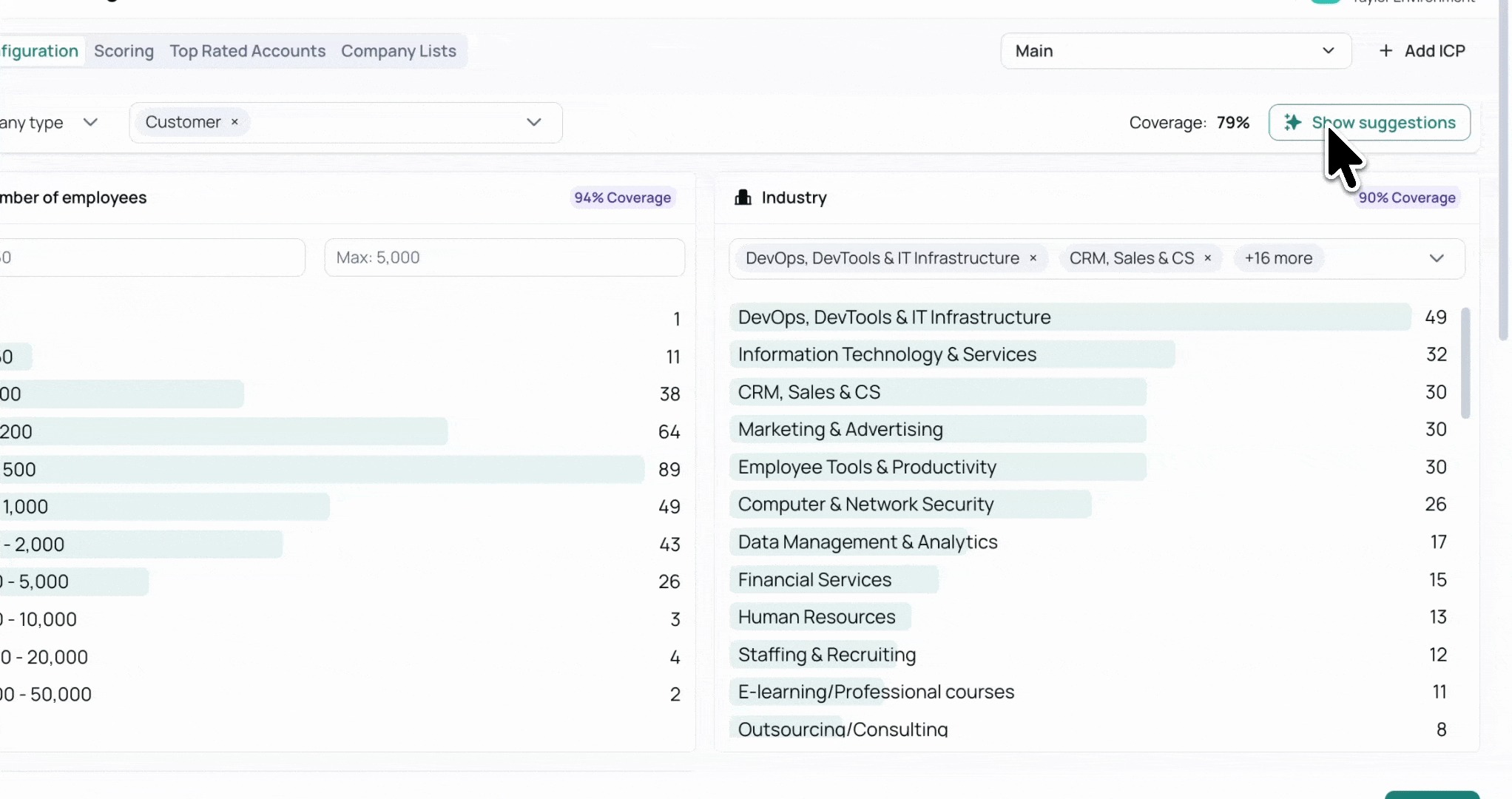Click the sparkle icon in Show suggestions
The height and width of the screenshot is (799, 1512).
(1292, 123)
